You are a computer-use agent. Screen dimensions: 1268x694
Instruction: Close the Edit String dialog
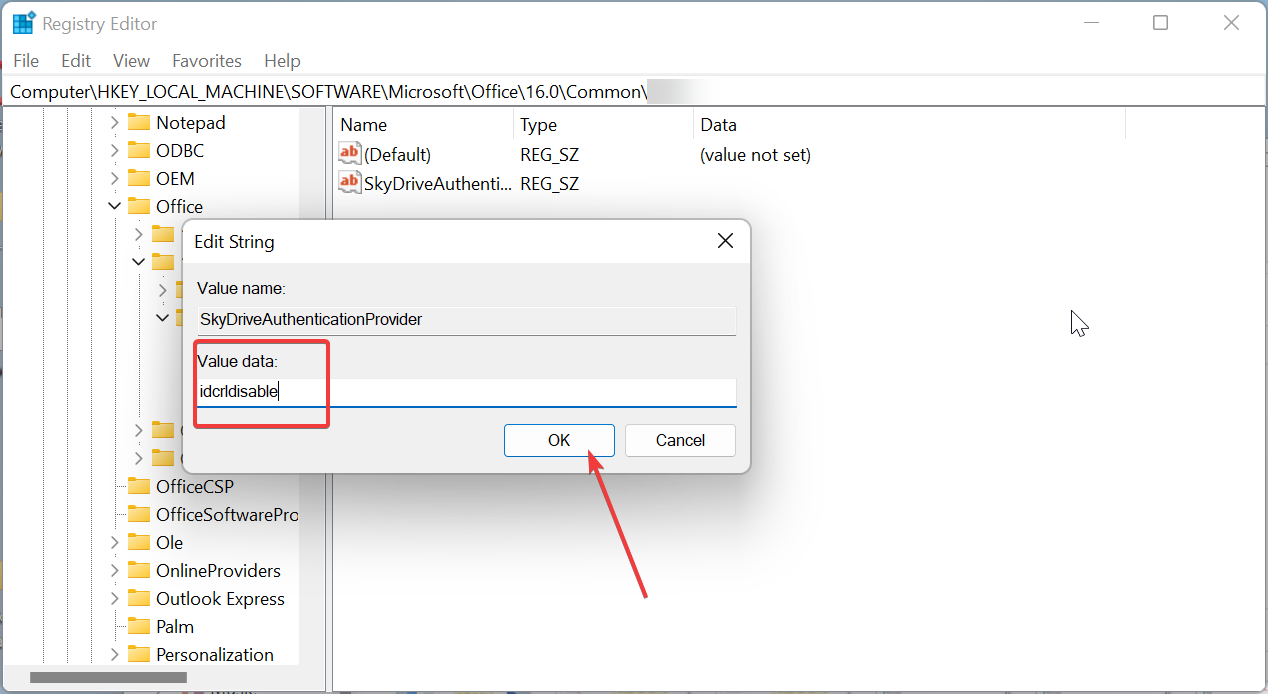pyautogui.click(x=725, y=241)
